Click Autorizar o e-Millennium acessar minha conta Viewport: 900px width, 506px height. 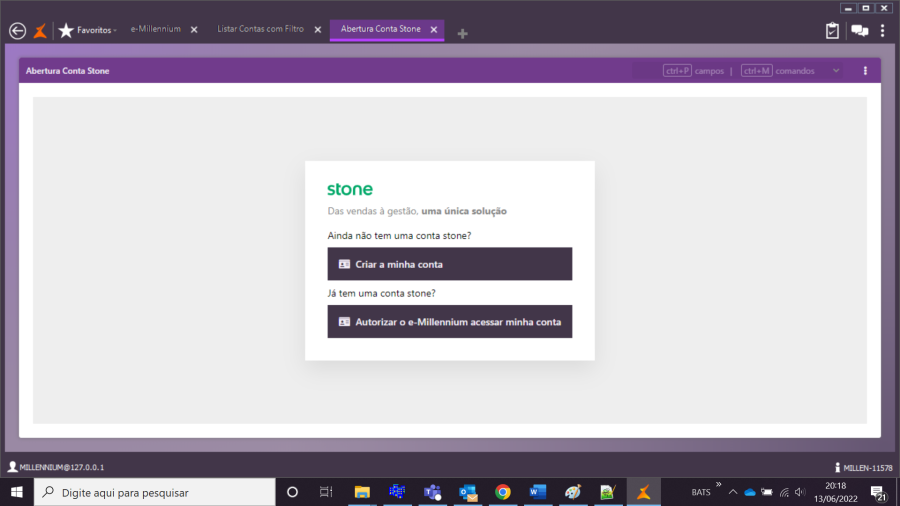click(449, 321)
